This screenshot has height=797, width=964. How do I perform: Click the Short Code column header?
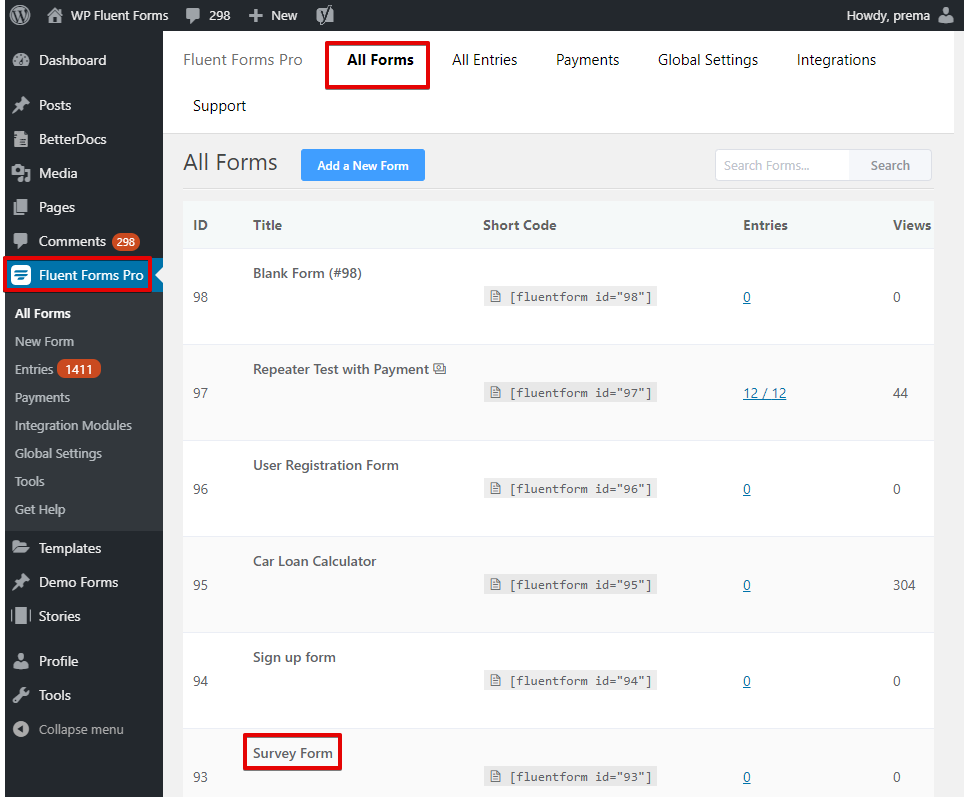pos(520,225)
